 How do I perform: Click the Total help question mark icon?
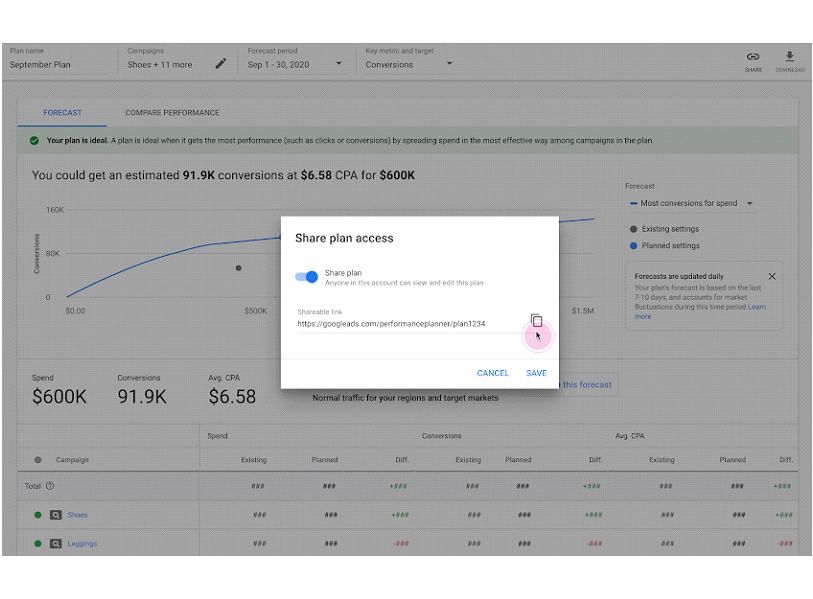coord(50,486)
